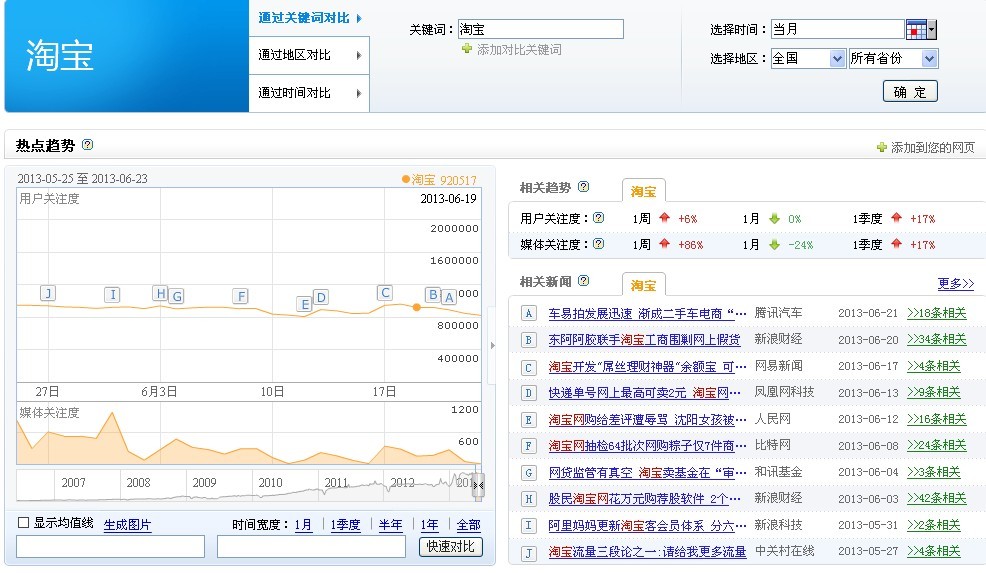Click chart marker C on trend line
The width and height of the screenshot is (986, 573).
384,293
